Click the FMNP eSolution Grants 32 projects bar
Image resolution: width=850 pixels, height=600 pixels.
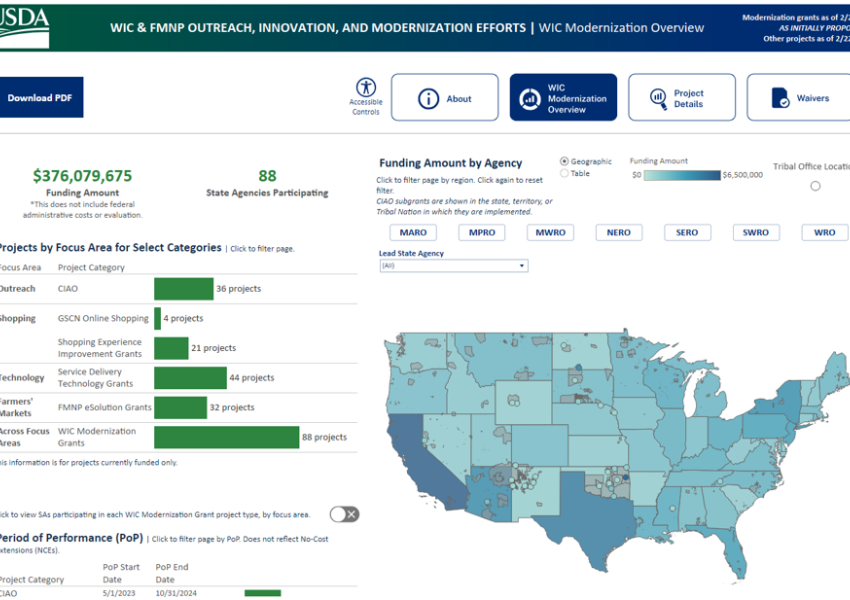(x=181, y=408)
